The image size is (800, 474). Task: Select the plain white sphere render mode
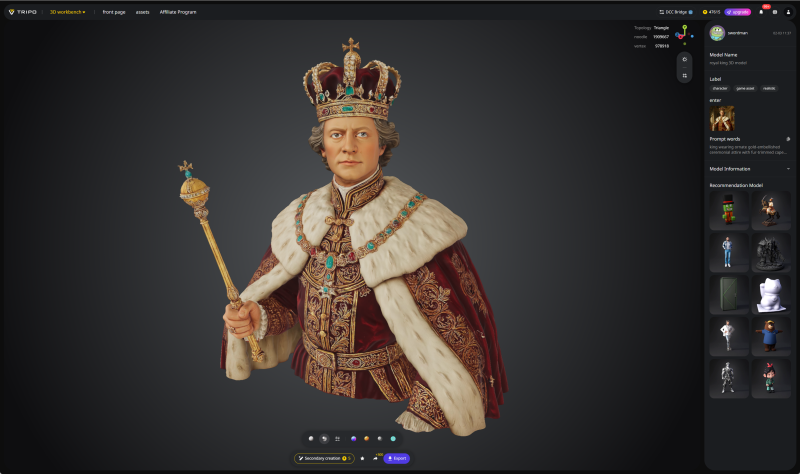311,438
